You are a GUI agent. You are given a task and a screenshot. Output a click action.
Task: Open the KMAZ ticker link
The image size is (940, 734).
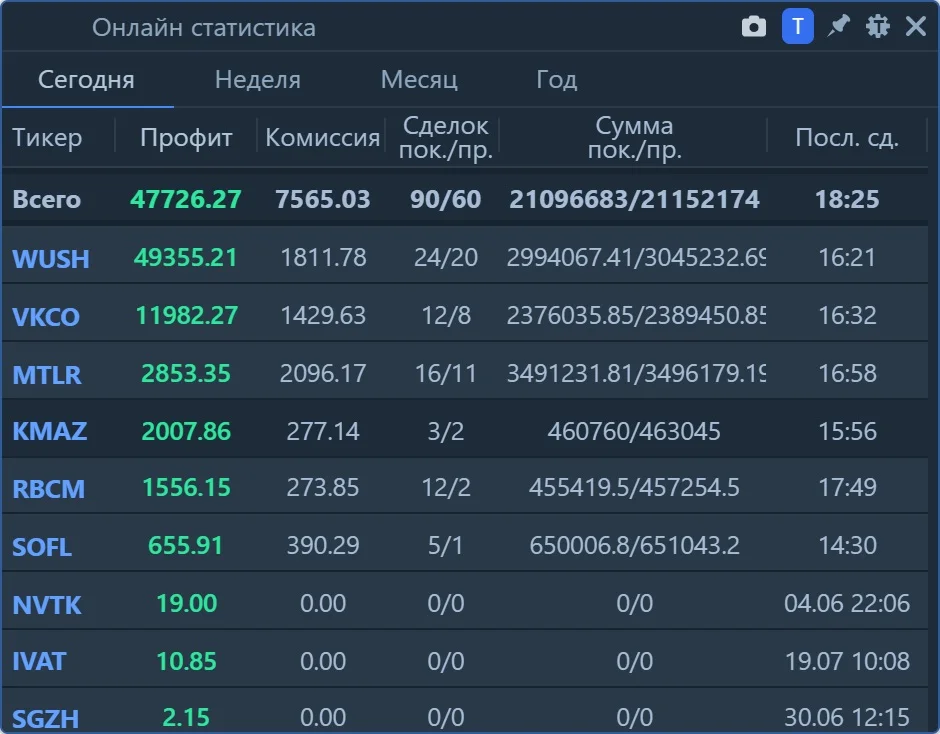(x=50, y=431)
